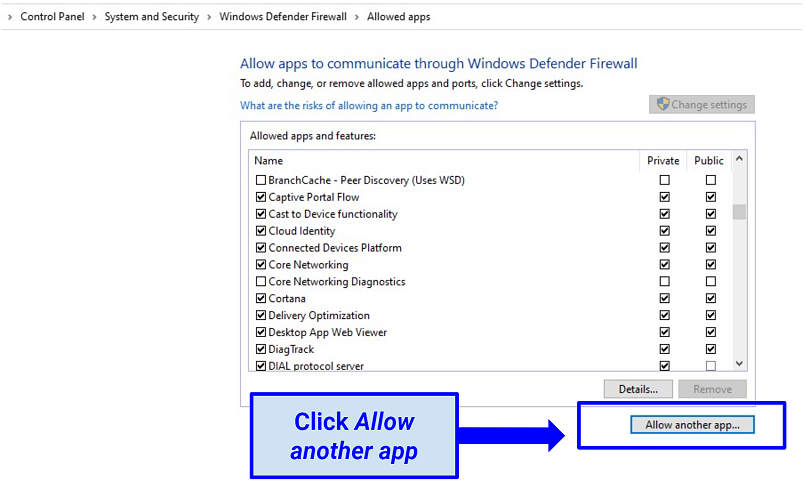Click the list scrollbar thumb
The width and height of the screenshot is (806, 485).
pos(739,212)
